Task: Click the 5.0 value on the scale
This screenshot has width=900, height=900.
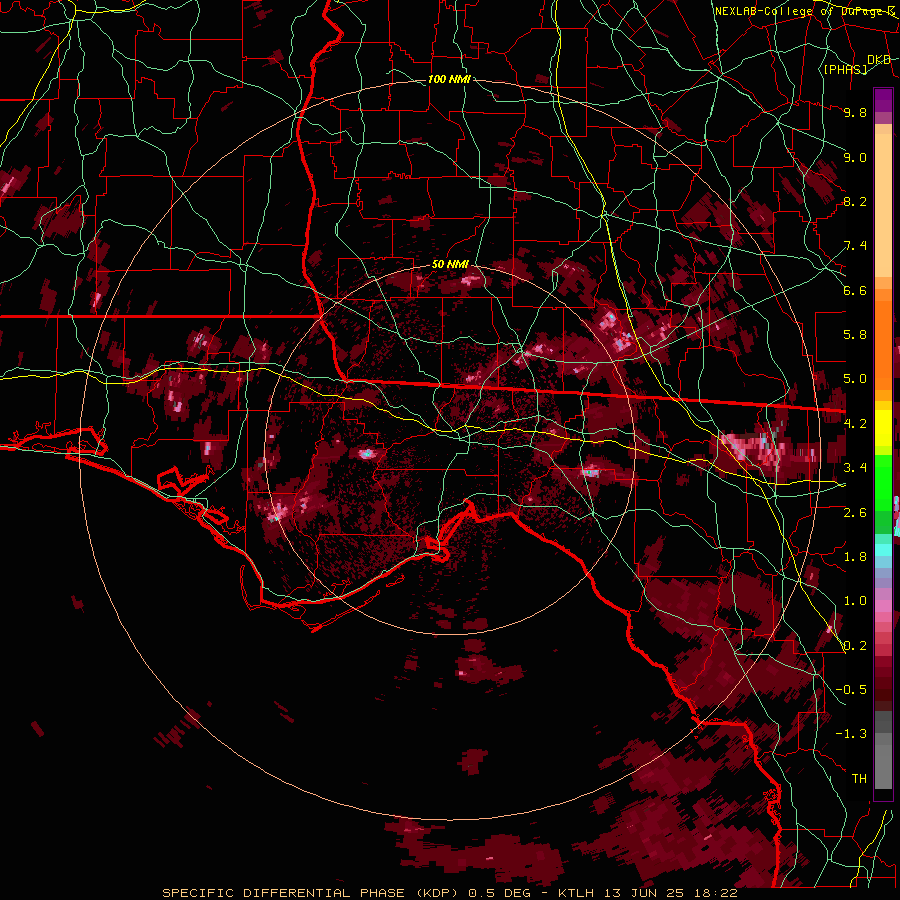Action: tap(855, 379)
